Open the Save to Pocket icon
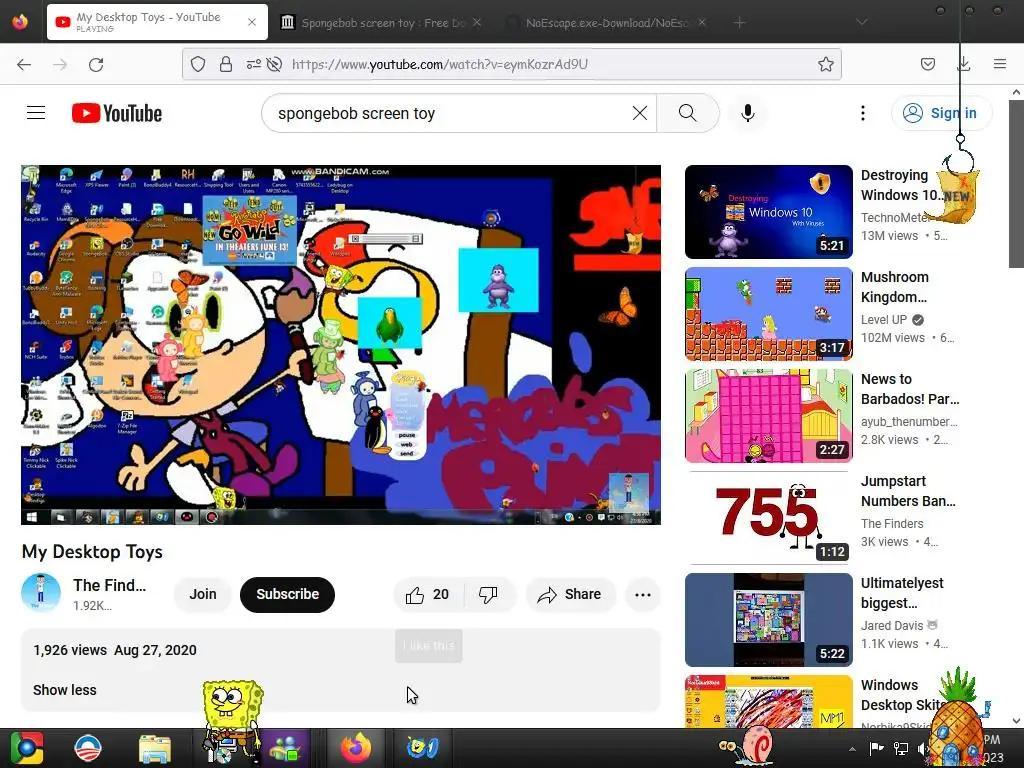 pos(927,64)
